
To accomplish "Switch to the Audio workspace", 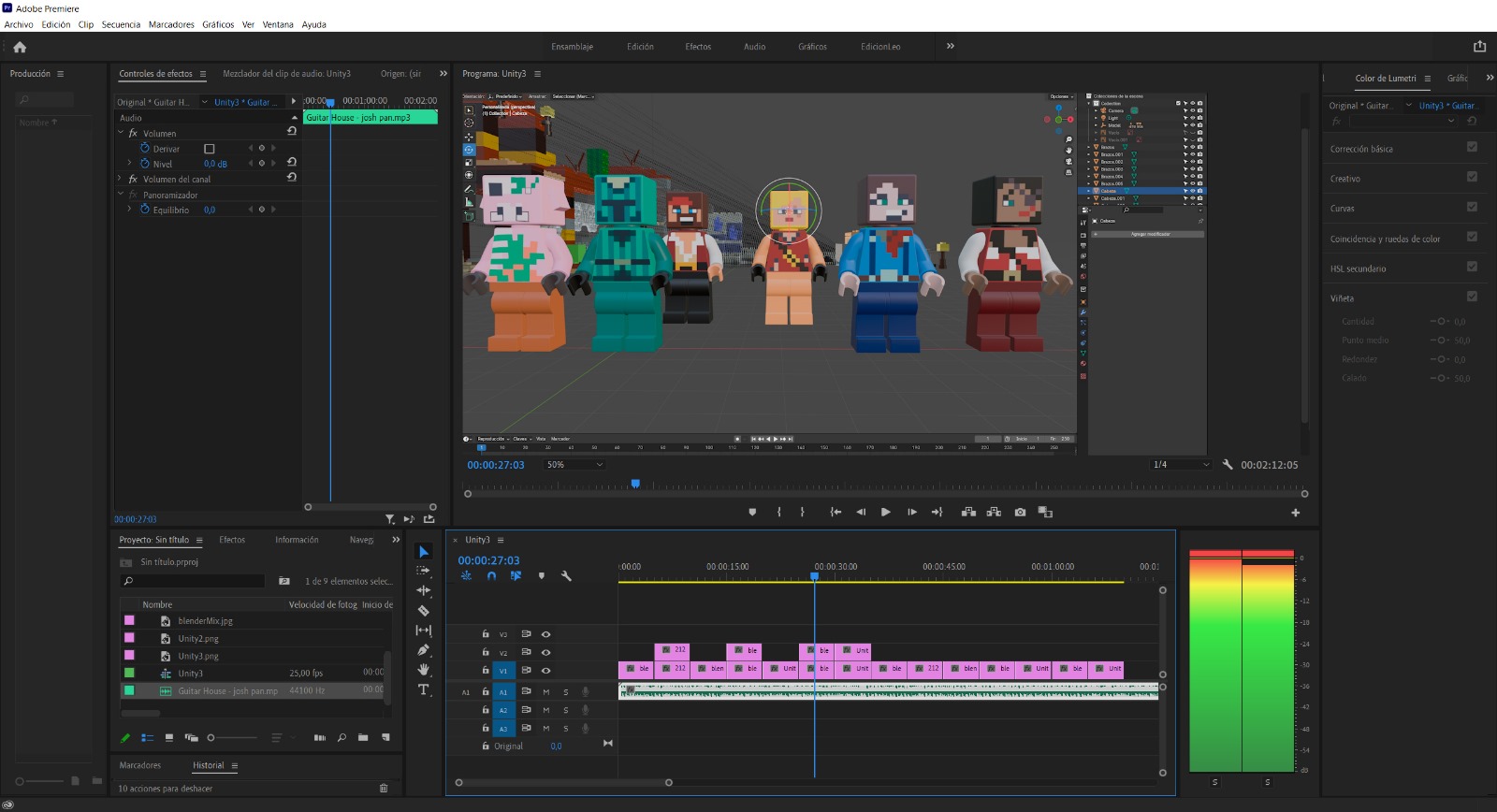I will tap(754, 47).
